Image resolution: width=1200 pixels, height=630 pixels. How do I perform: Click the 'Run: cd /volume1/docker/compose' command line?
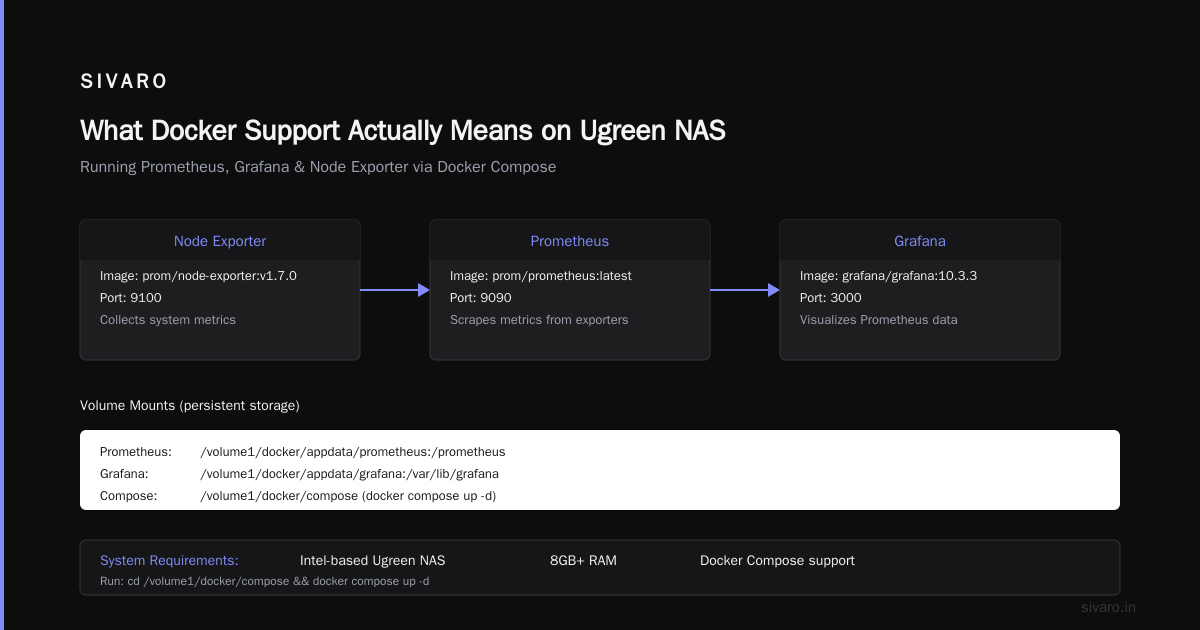(265, 581)
